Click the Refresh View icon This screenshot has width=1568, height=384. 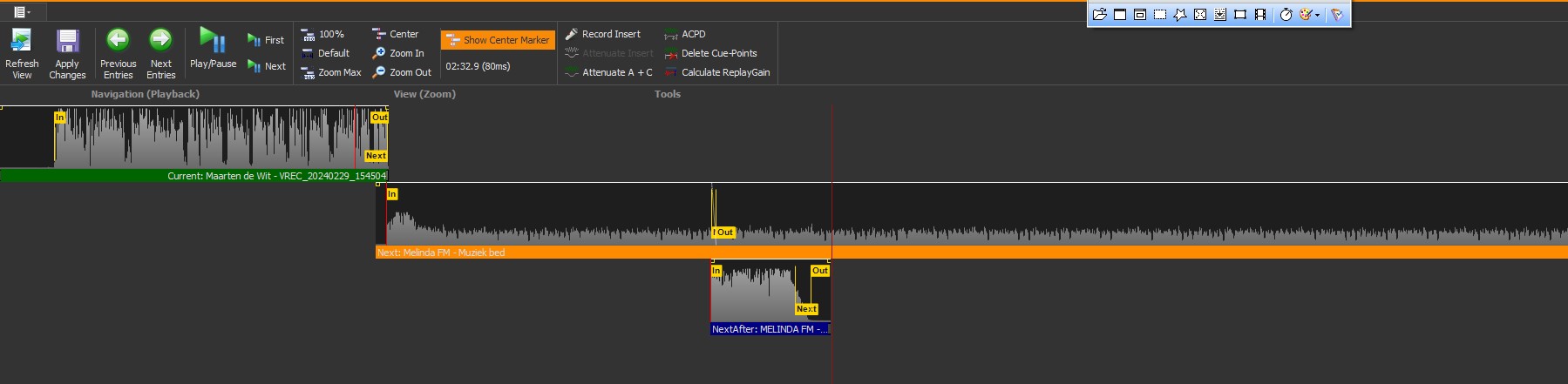point(22,41)
